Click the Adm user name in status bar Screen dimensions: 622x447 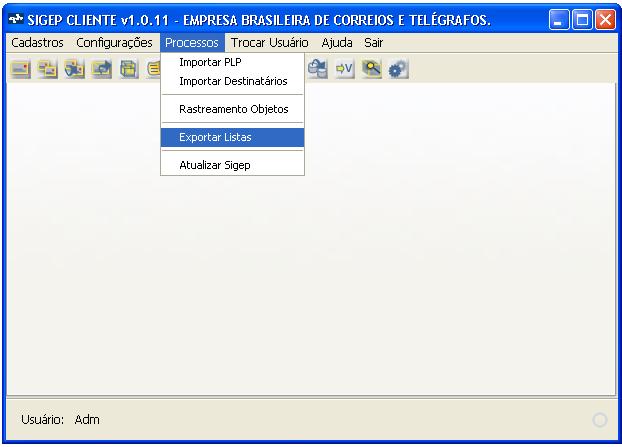(87, 420)
